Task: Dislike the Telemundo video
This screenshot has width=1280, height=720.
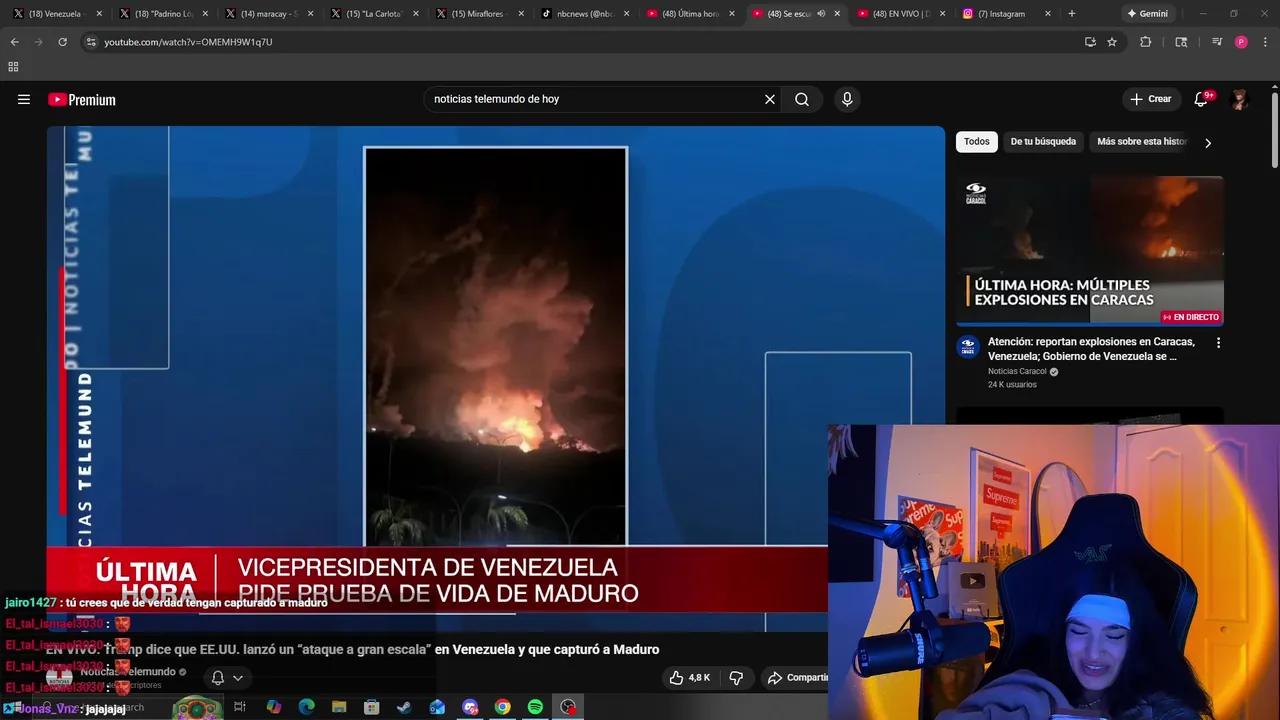Action: pos(736,678)
